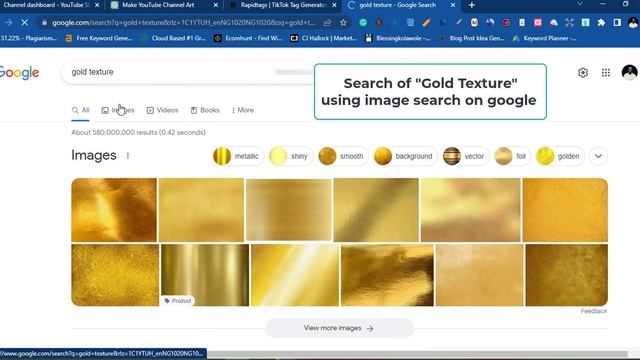Open the More search options menu

[x=243, y=110]
